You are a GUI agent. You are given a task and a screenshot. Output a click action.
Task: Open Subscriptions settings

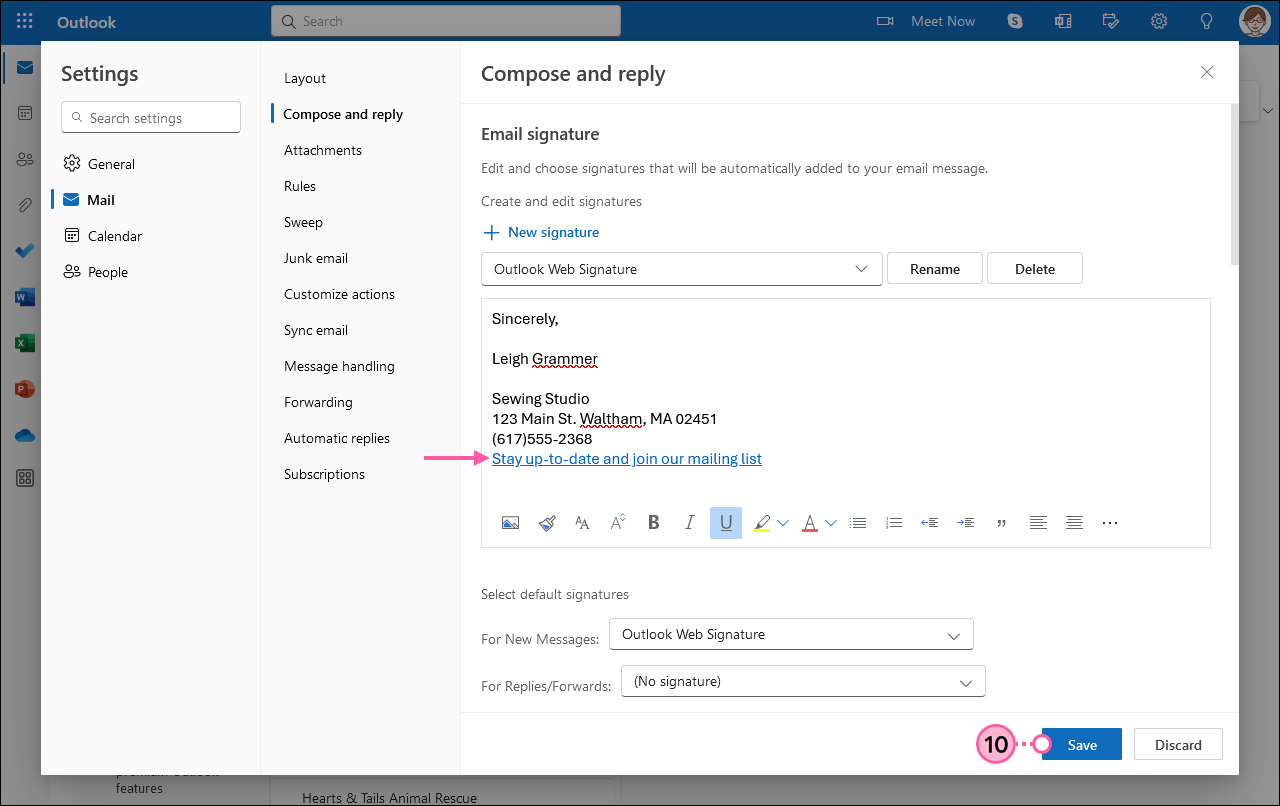click(324, 474)
